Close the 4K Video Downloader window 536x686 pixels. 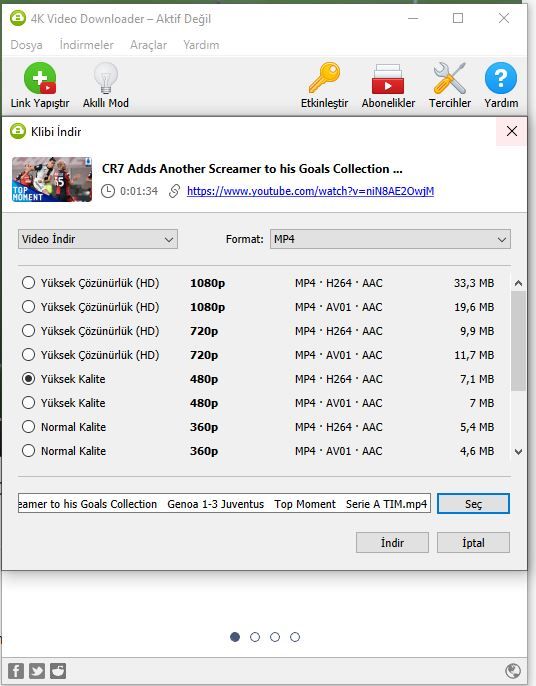(504, 18)
